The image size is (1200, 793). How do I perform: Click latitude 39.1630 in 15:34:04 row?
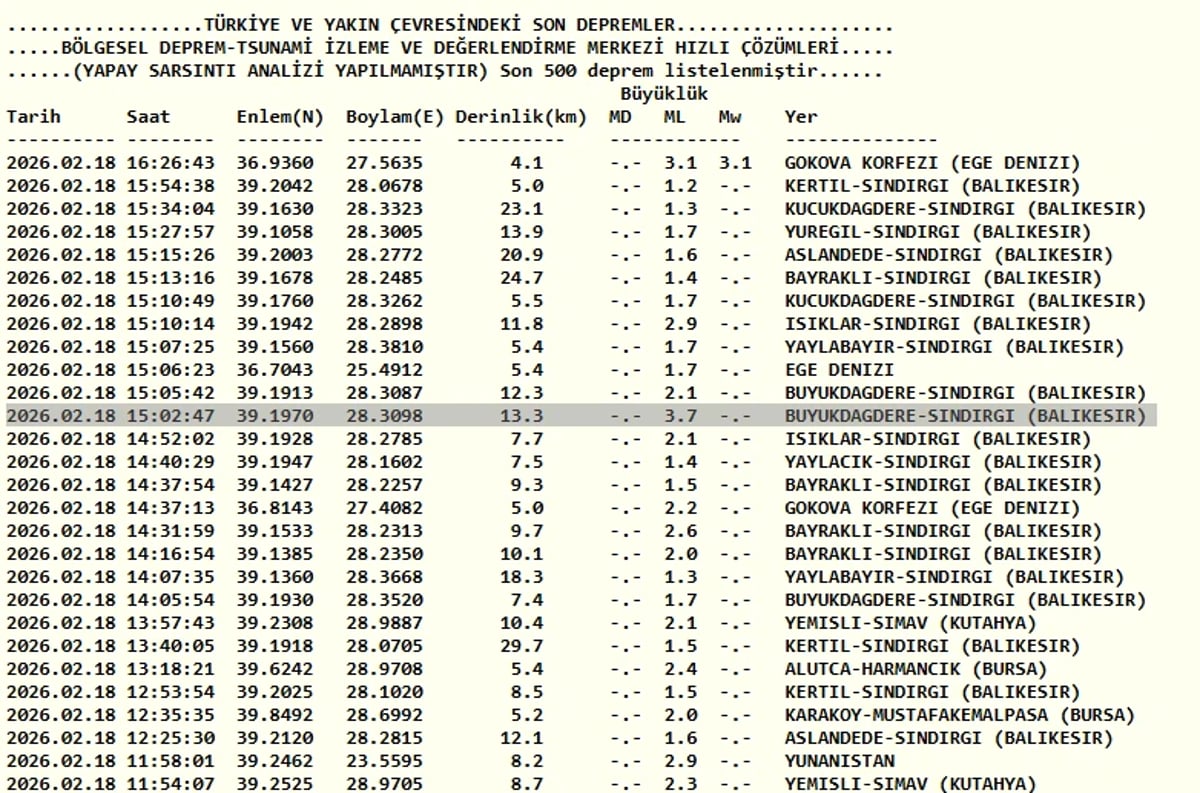pos(275,209)
